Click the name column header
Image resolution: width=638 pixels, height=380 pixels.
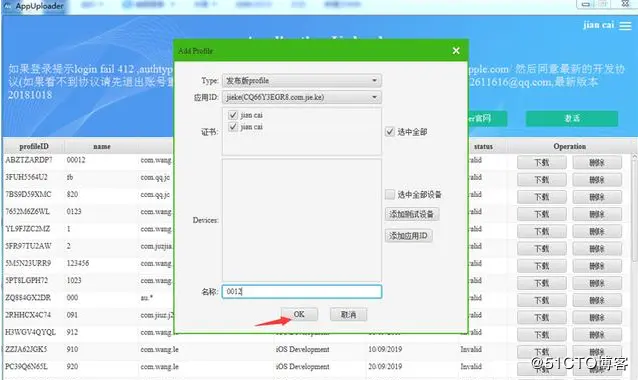[102, 146]
